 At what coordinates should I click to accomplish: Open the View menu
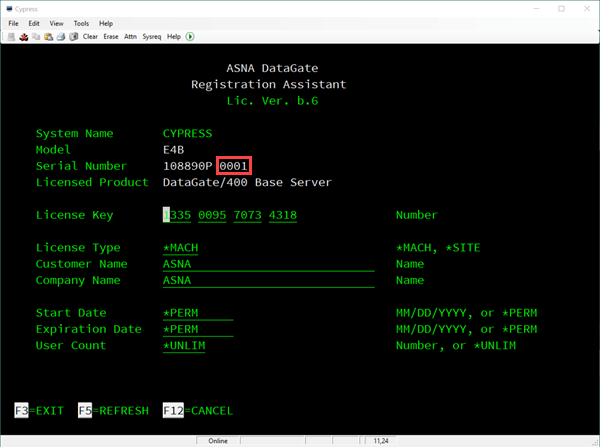pos(56,23)
